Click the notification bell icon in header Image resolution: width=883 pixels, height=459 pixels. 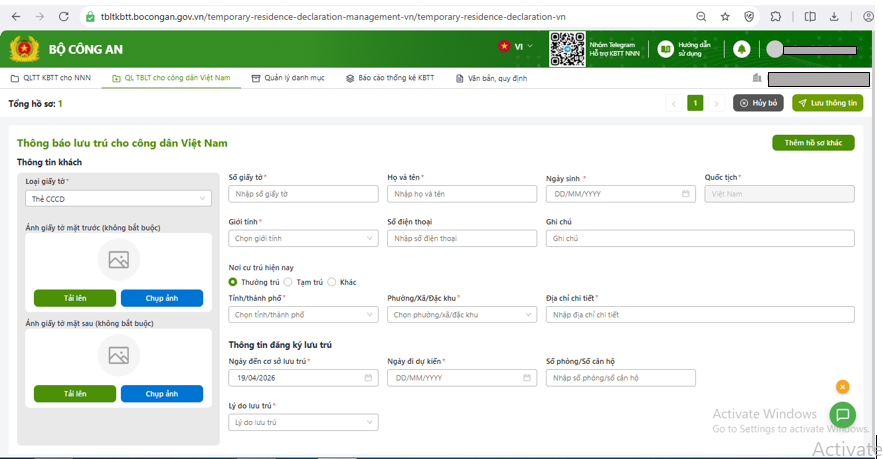[742, 49]
